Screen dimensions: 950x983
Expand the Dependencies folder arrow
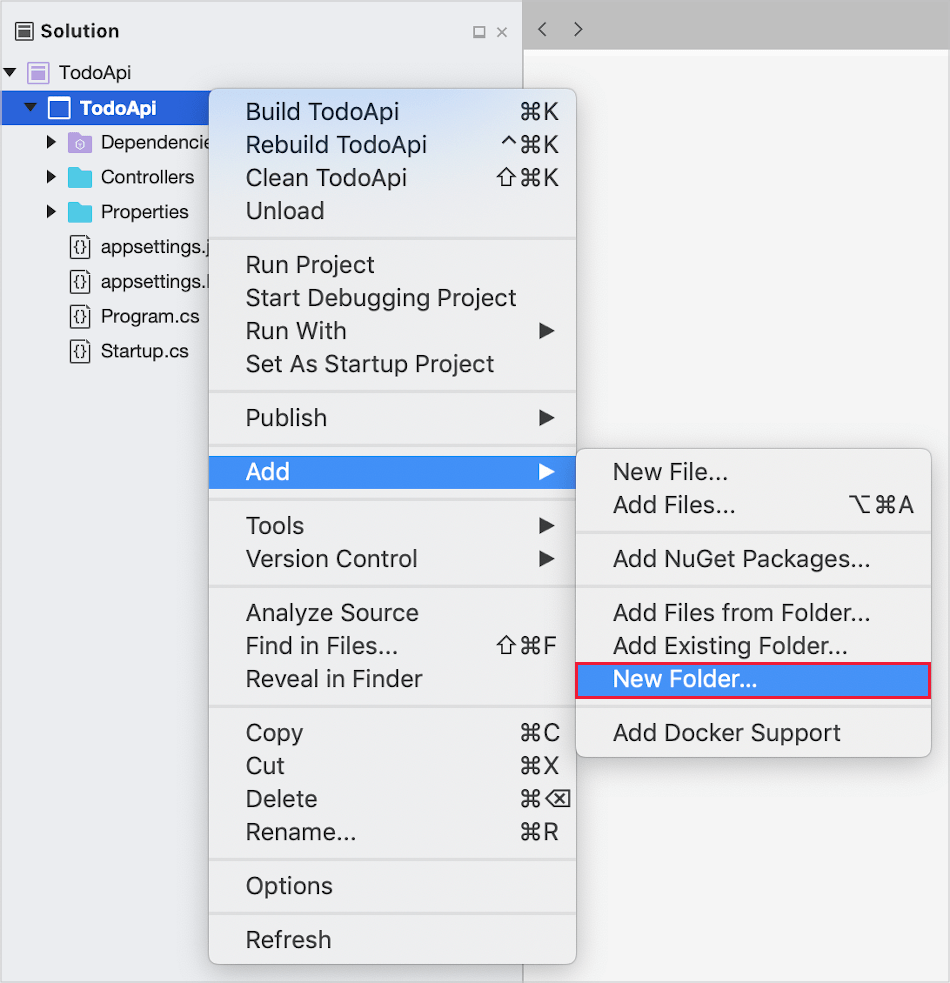(x=51, y=143)
